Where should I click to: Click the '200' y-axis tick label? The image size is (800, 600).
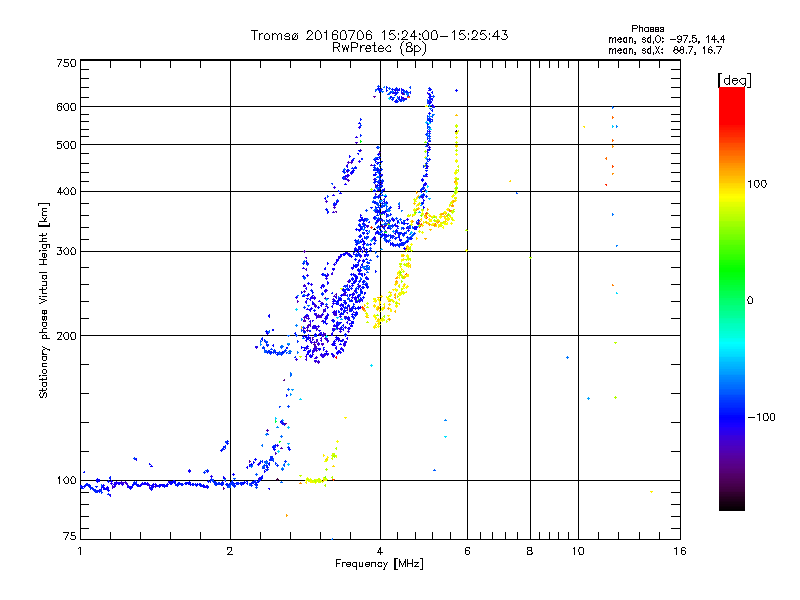66,336
